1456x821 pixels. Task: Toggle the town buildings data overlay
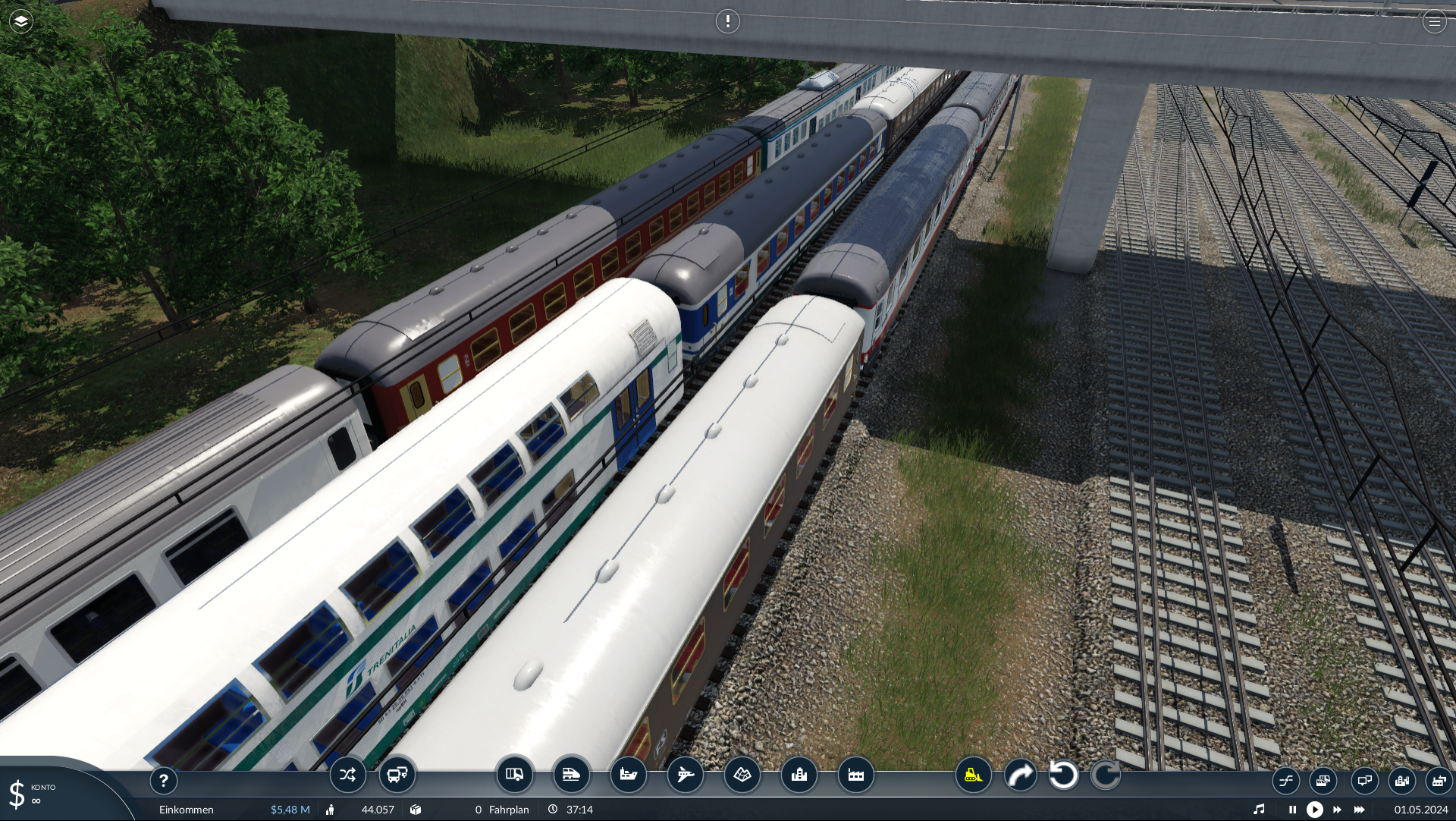(1402, 781)
